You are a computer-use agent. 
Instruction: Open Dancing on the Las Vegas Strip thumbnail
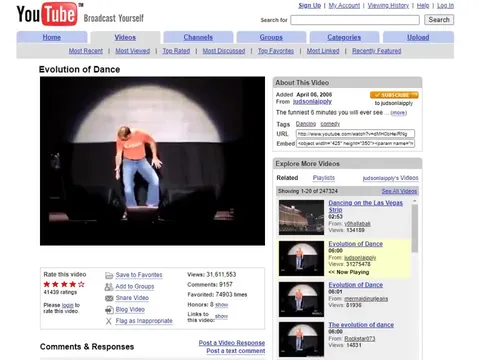coord(301,217)
